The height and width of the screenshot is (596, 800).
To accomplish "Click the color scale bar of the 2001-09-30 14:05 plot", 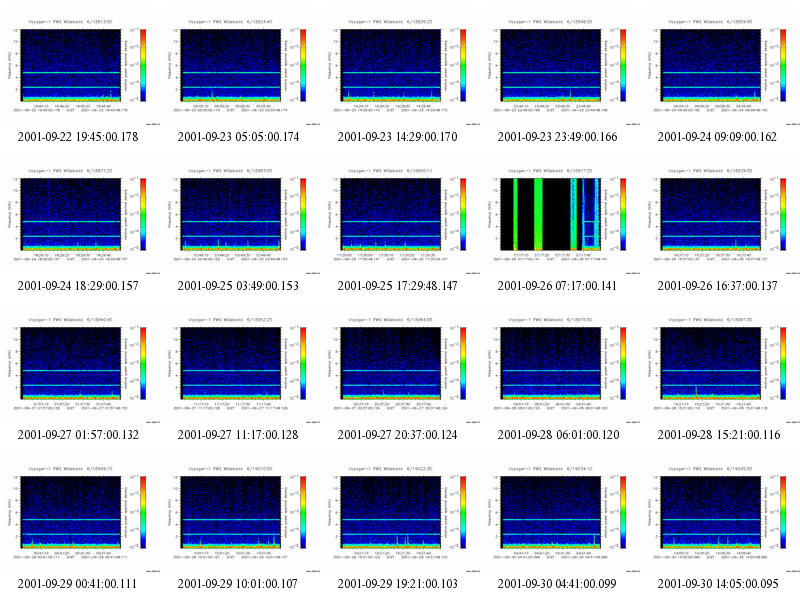I will click(x=783, y=512).
